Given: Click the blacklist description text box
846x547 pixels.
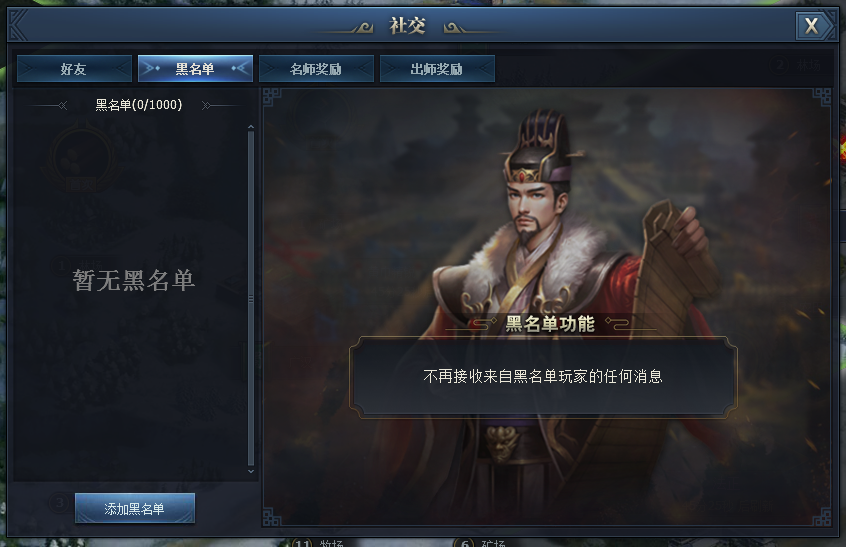Looking at the screenshot, I should pos(543,377).
